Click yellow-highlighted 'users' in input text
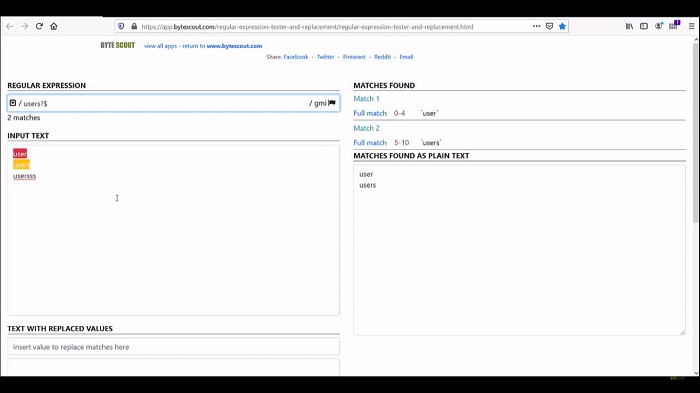This screenshot has height=393, width=700. click(21, 165)
